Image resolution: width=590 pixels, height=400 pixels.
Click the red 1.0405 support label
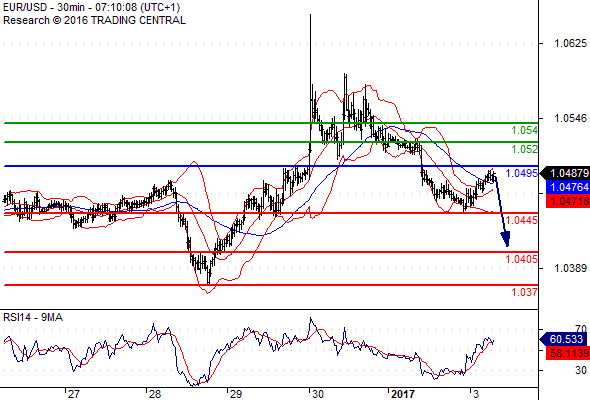(x=522, y=259)
